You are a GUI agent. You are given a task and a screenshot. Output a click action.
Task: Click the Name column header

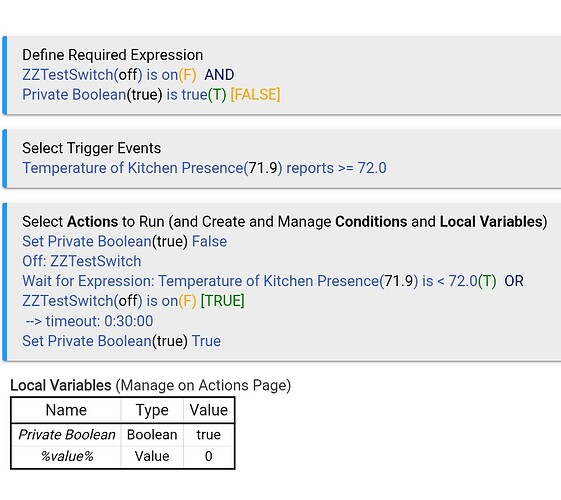click(66, 410)
